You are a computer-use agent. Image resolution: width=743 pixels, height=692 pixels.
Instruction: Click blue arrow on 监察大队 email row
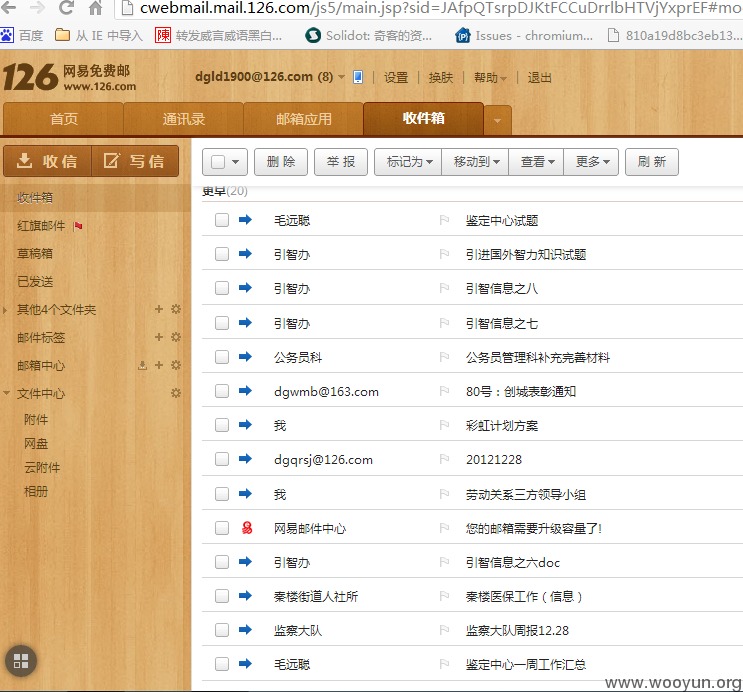click(245, 629)
